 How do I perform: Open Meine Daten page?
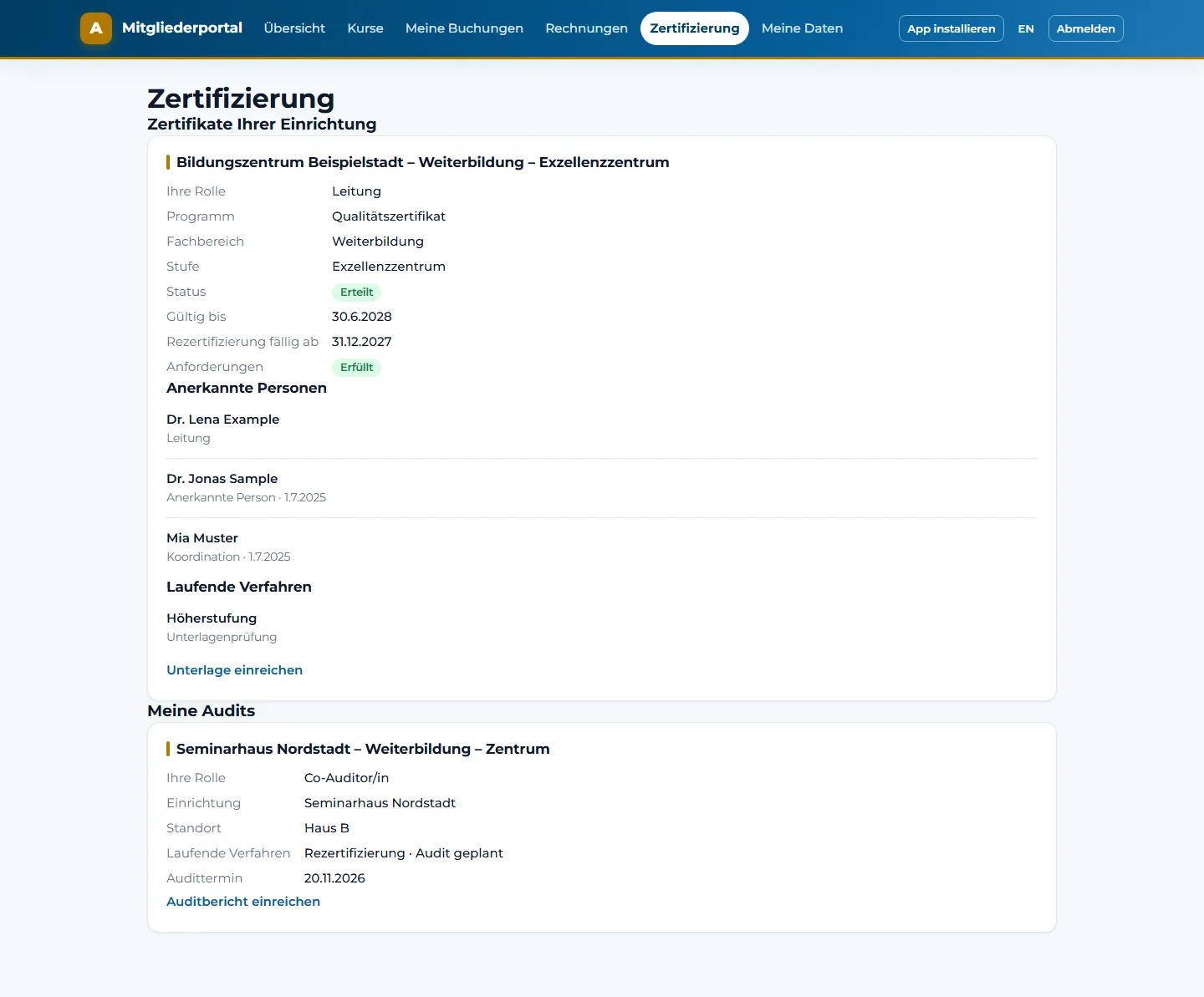[x=802, y=28]
